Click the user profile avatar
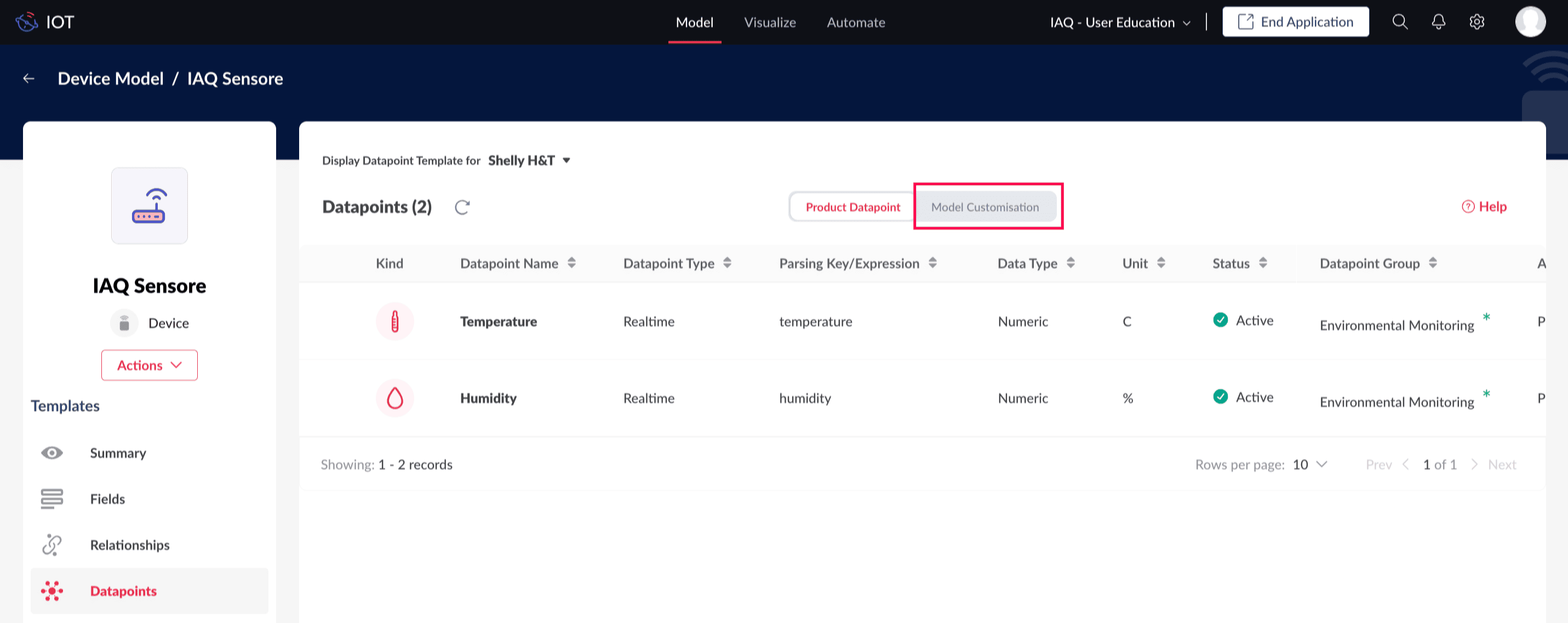1568x623 pixels. [x=1530, y=22]
